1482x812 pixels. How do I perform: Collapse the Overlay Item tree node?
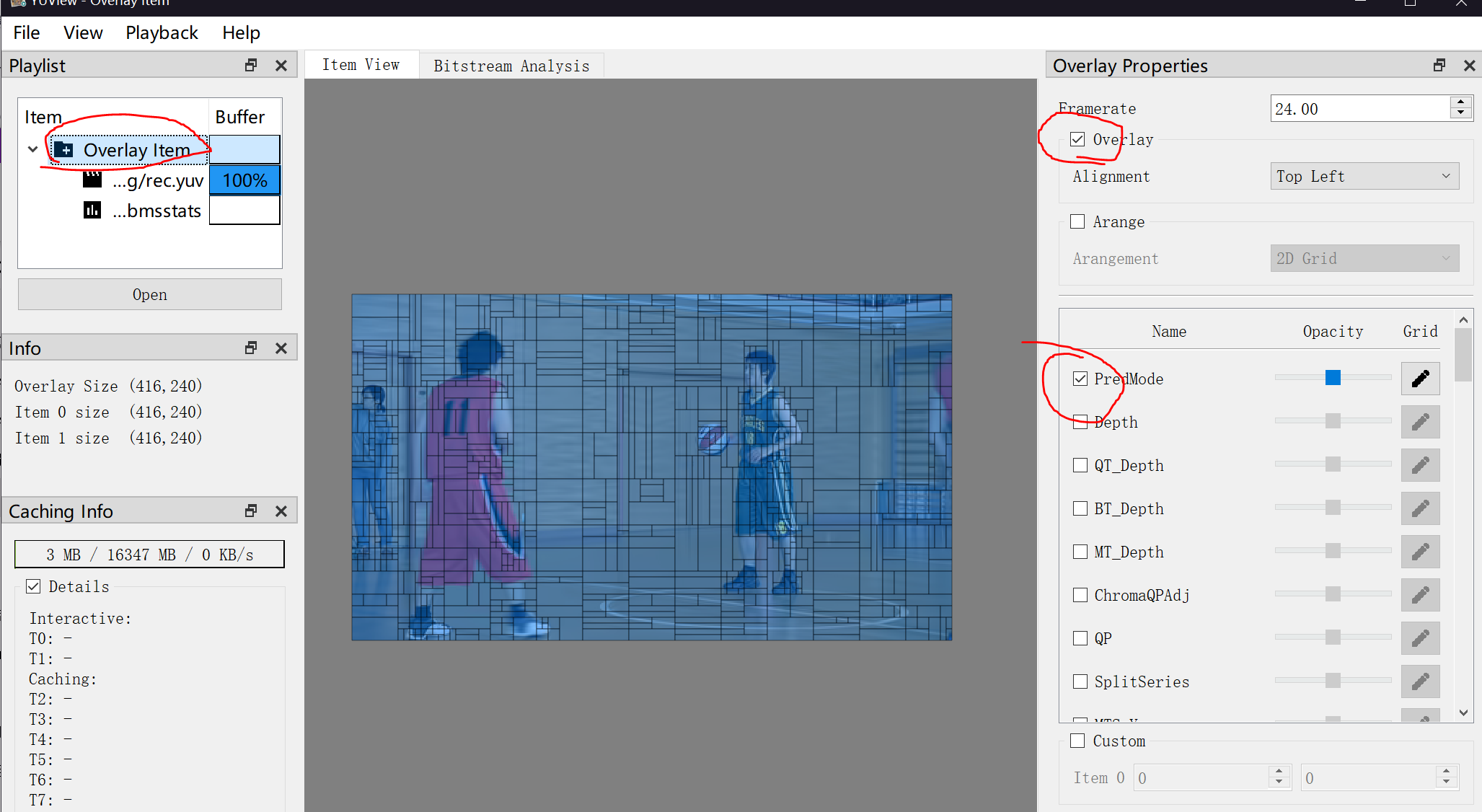[x=32, y=149]
